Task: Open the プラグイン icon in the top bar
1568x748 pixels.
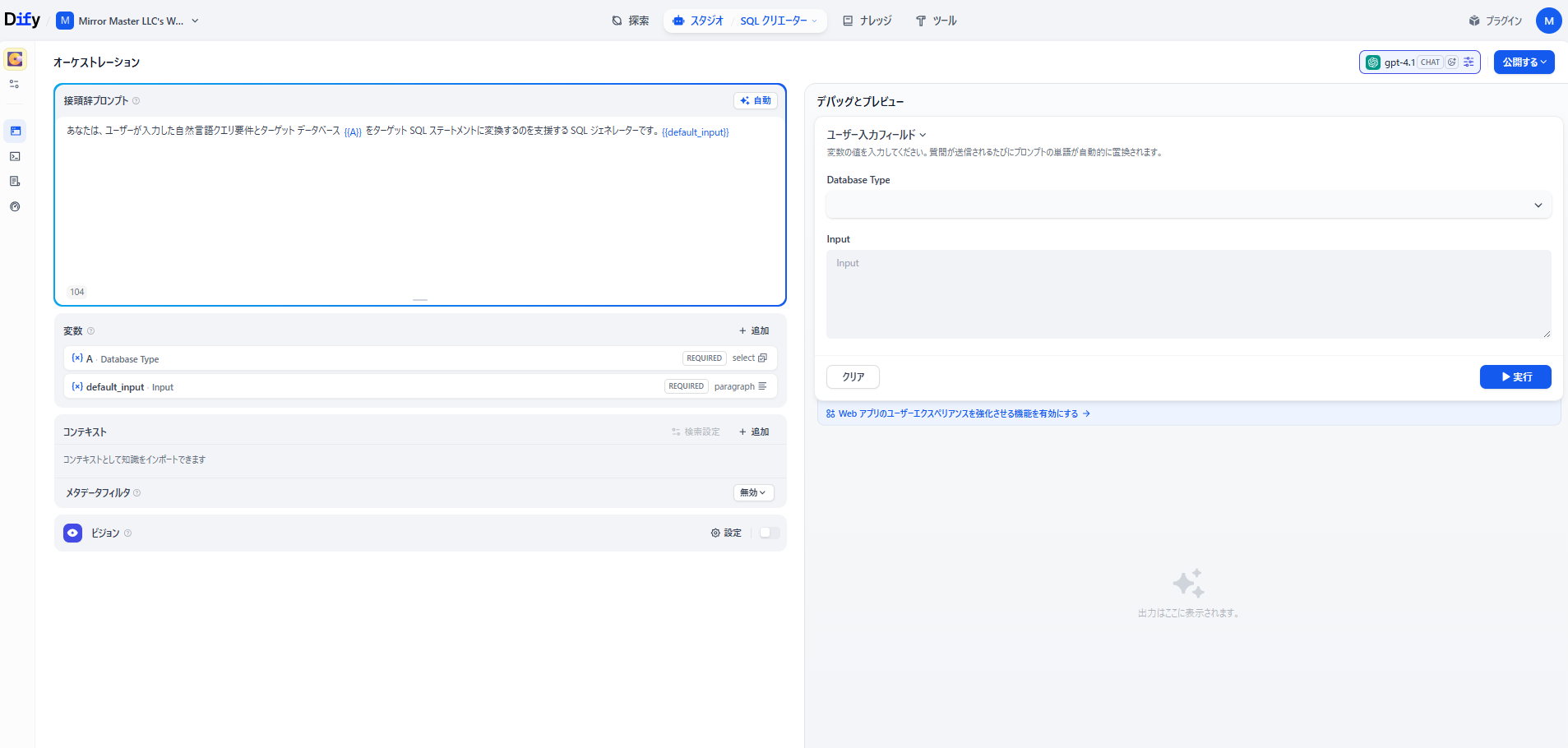Action: coord(1476,21)
